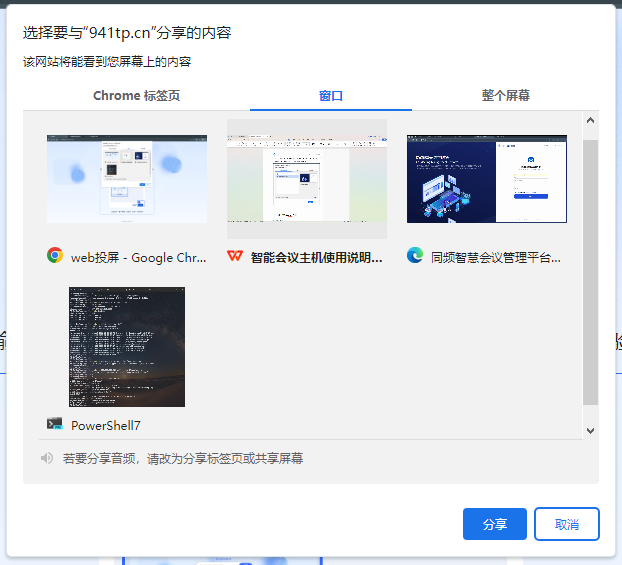This screenshot has width=622, height=565.
Task: Click the speaker icon beside the audio hint
Action: pyautogui.click(x=46, y=458)
